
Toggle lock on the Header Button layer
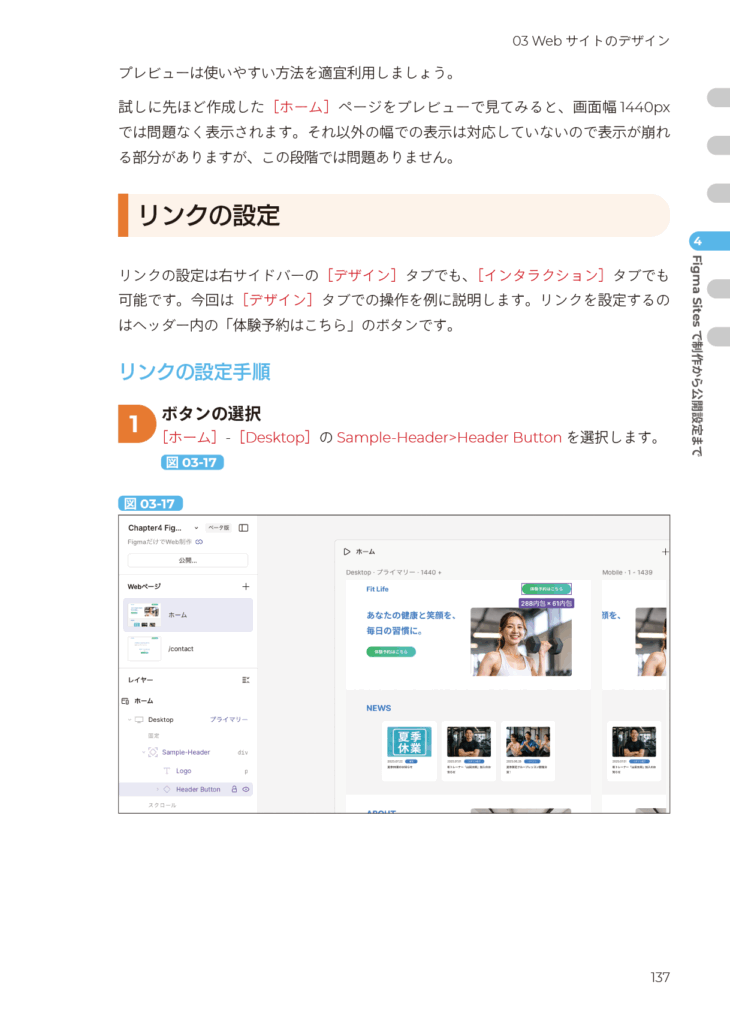pyautogui.click(x=234, y=789)
